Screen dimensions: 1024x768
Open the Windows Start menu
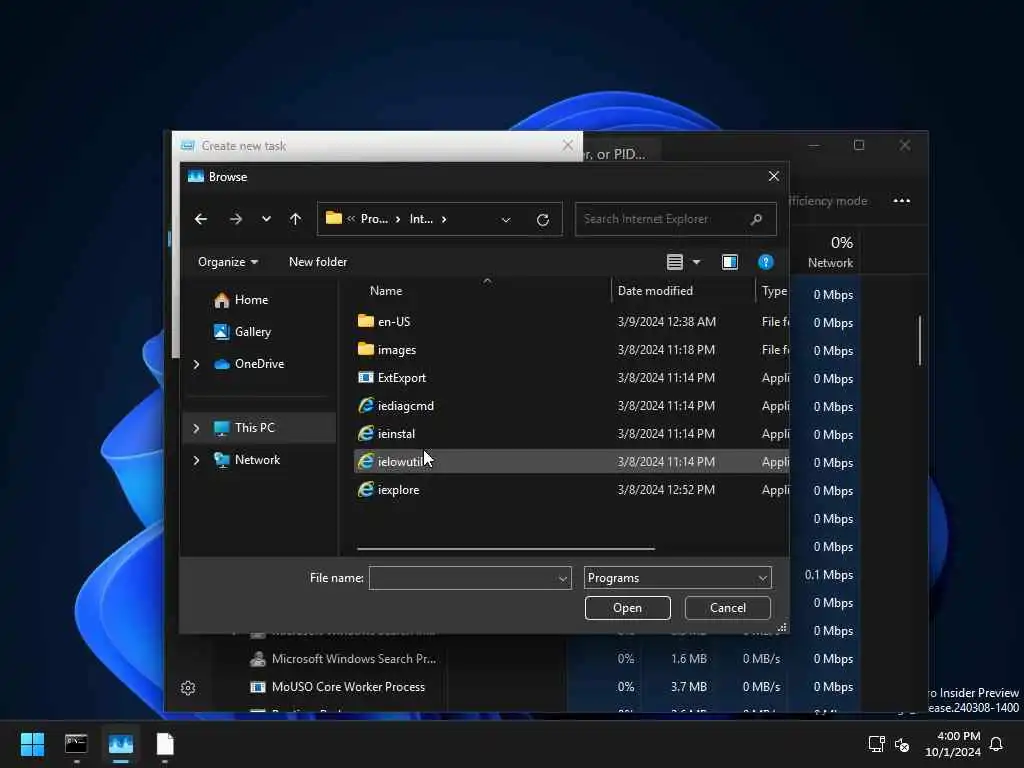coord(32,744)
